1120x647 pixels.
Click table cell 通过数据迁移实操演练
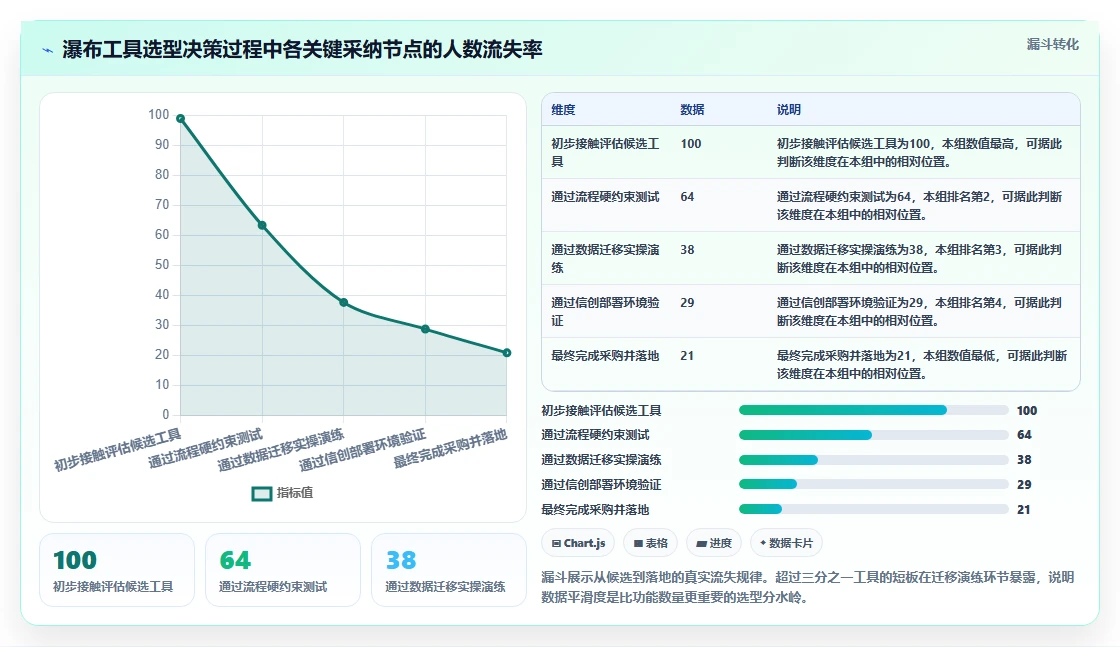605,259
